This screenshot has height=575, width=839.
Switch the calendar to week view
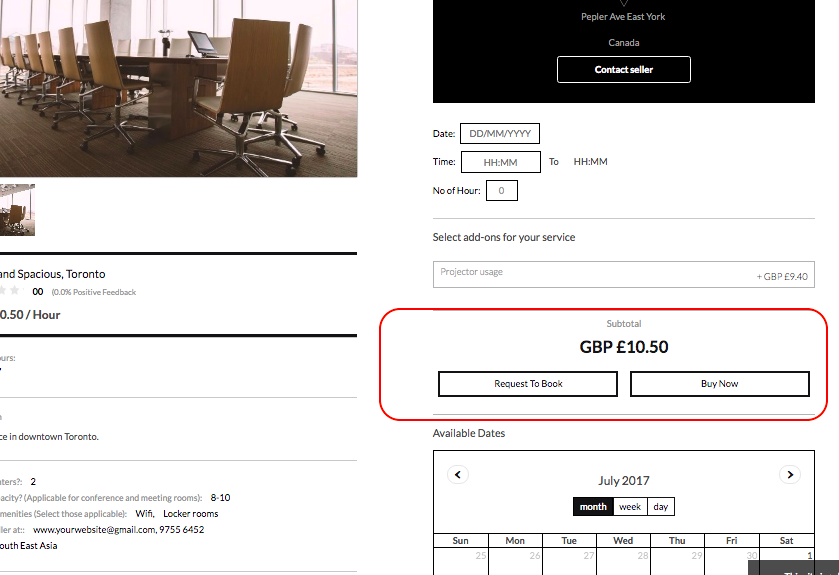630,507
